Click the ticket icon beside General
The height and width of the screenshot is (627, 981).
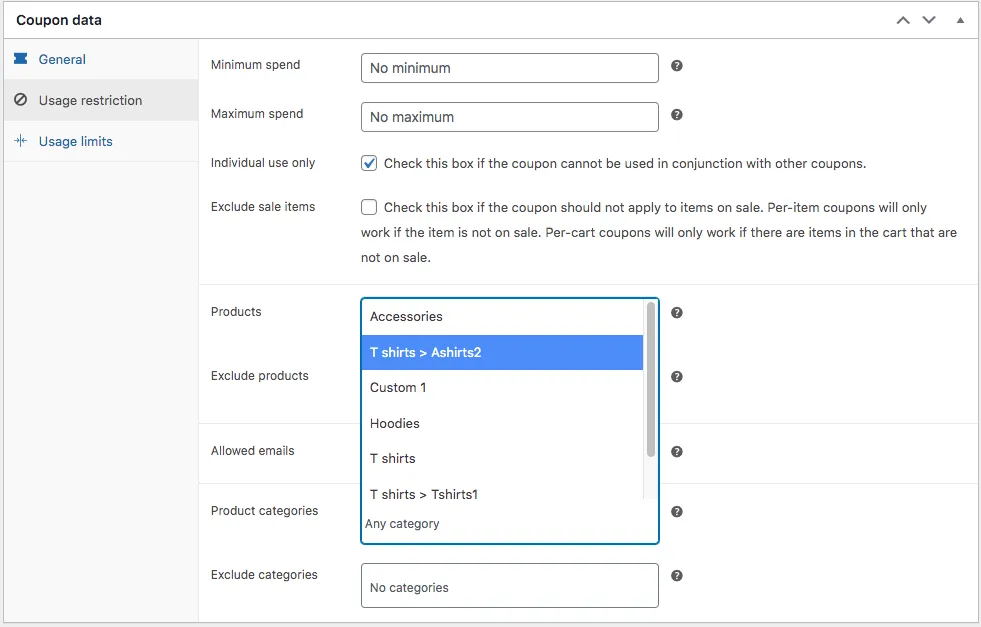[21, 59]
